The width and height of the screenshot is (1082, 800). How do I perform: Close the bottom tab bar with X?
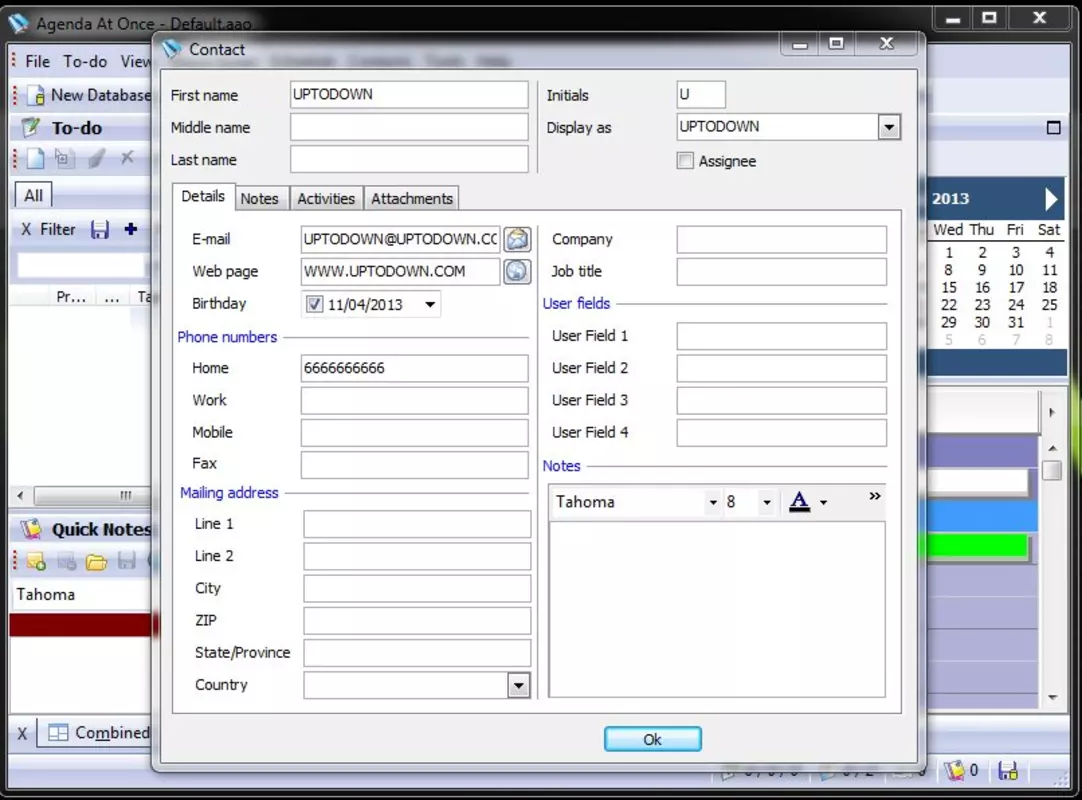pyautogui.click(x=22, y=733)
